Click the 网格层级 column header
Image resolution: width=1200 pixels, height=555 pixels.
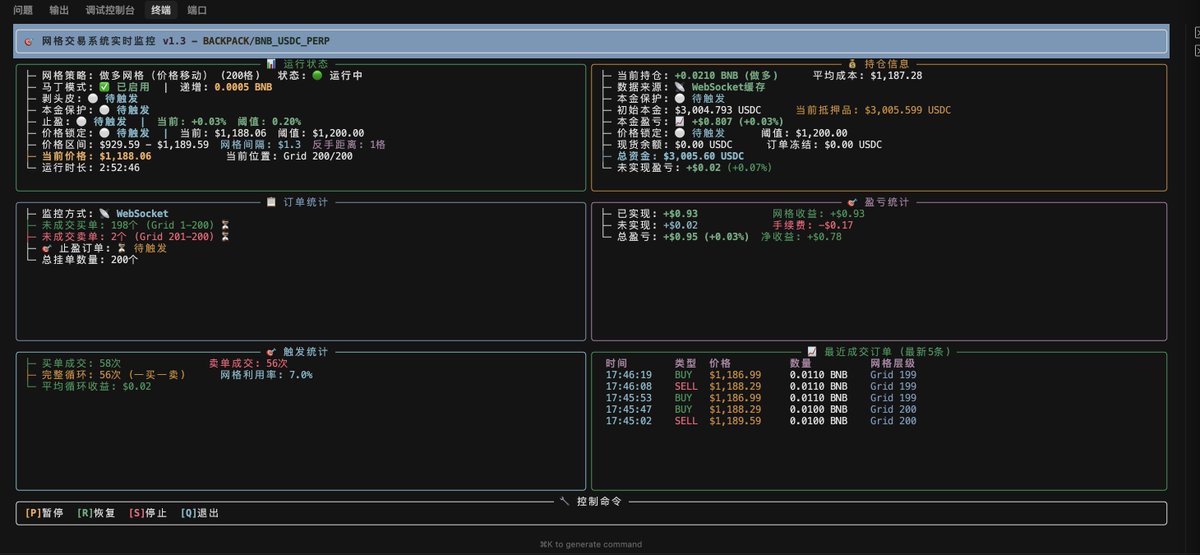point(892,364)
